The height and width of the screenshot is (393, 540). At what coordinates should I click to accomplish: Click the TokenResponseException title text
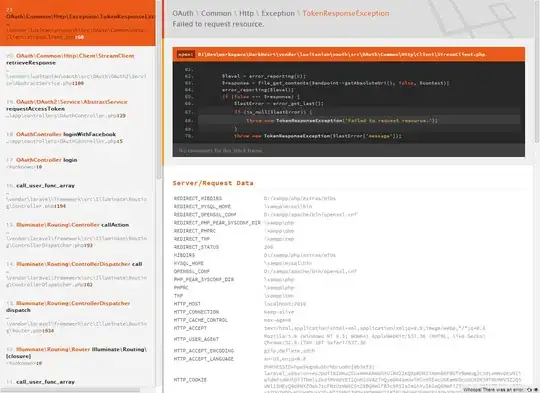(346, 13)
